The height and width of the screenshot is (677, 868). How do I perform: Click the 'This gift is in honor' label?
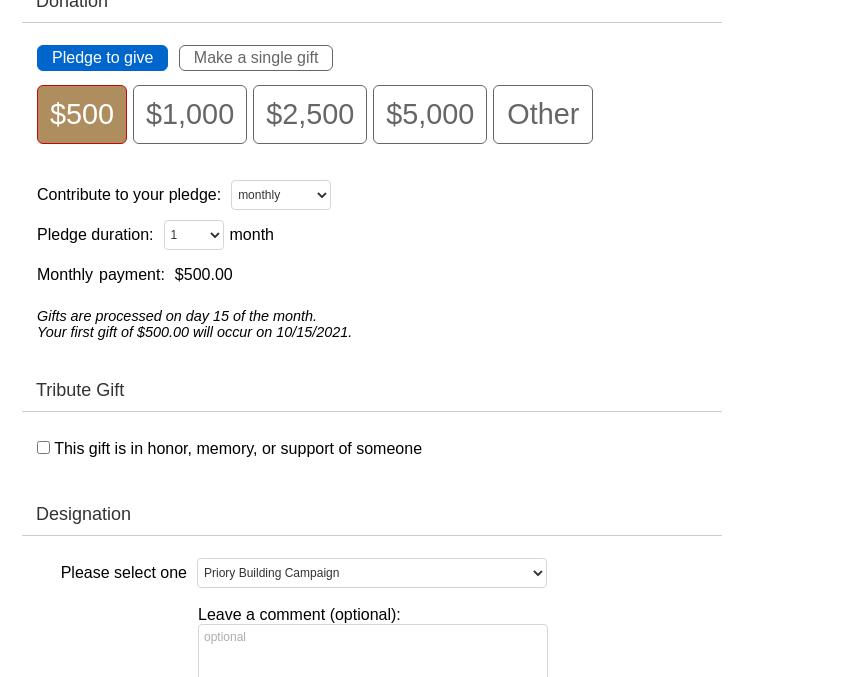tap(238, 449)
